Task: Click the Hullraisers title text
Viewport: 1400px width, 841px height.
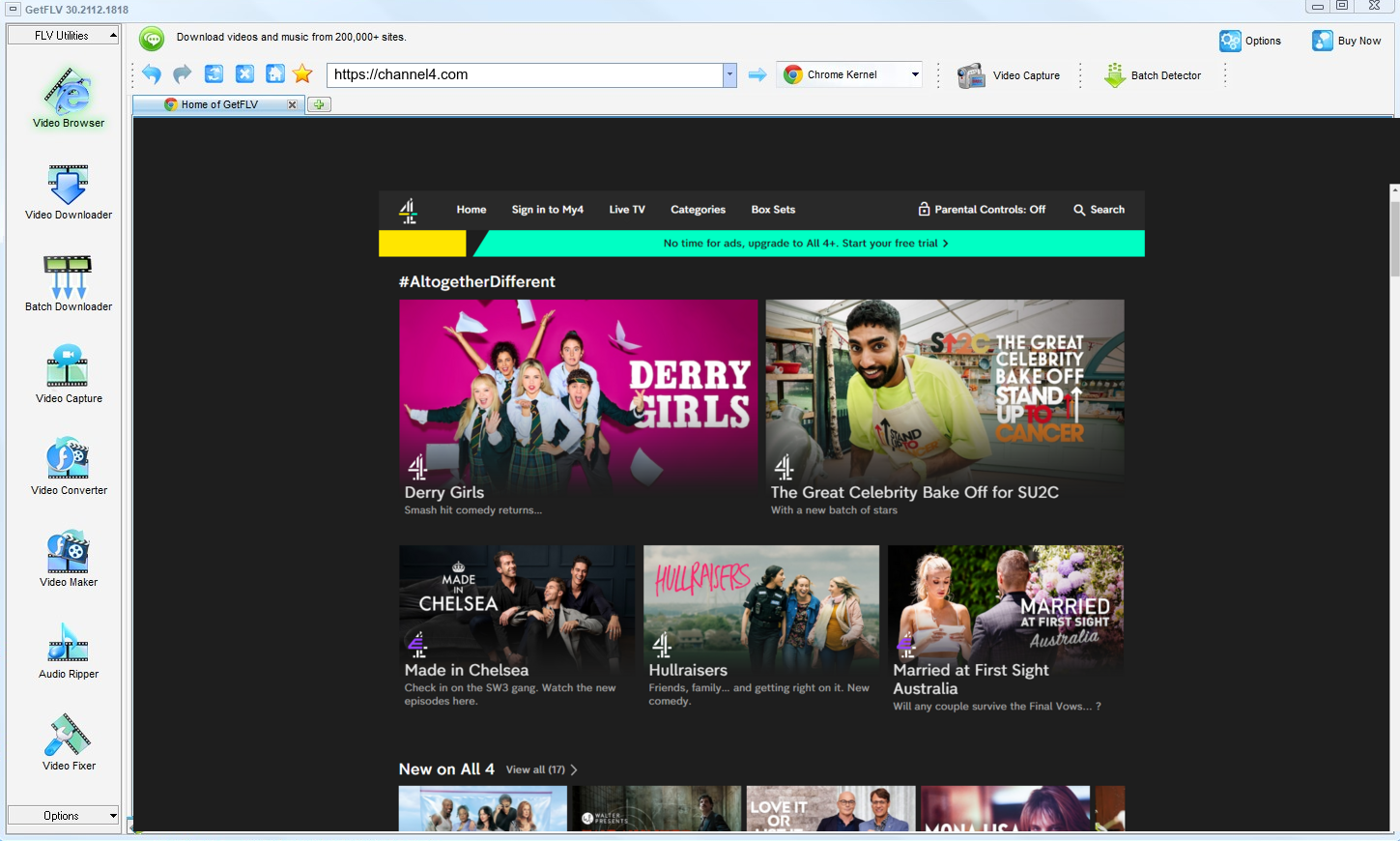Action: tap(688, 671)
